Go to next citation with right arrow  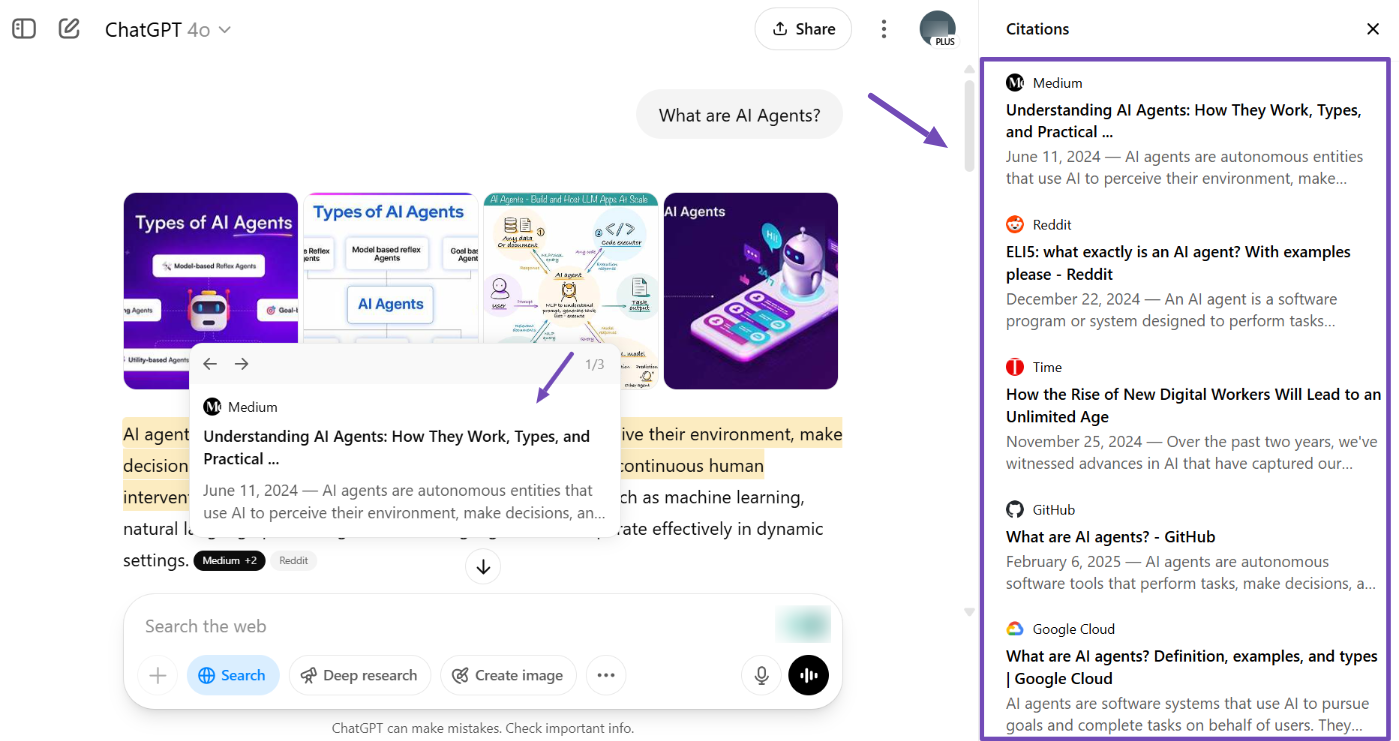pos(241,364)
